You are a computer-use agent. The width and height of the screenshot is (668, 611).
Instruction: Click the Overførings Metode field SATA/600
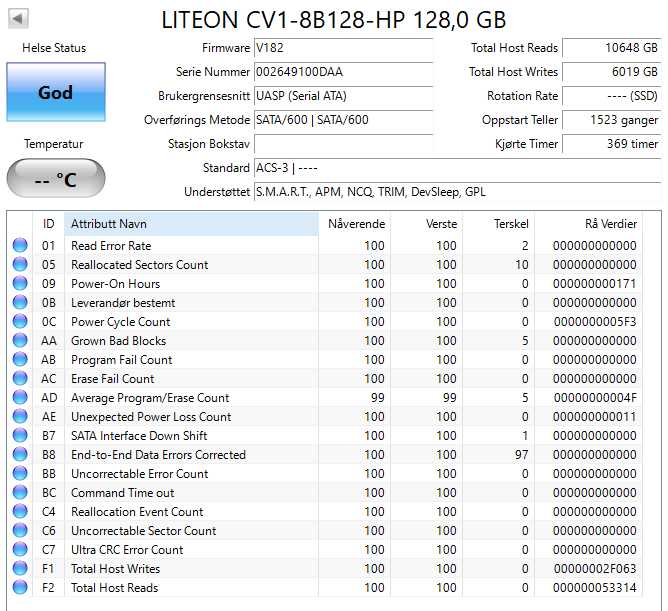coord(343,120)
